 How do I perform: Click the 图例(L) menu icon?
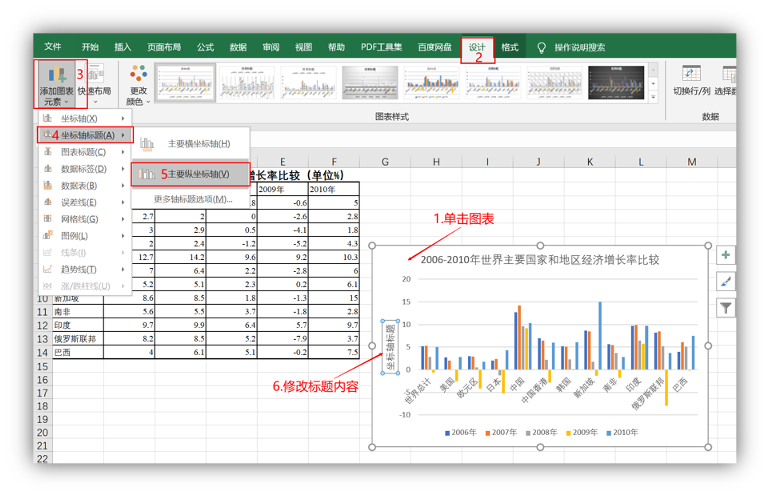[48, 236]
